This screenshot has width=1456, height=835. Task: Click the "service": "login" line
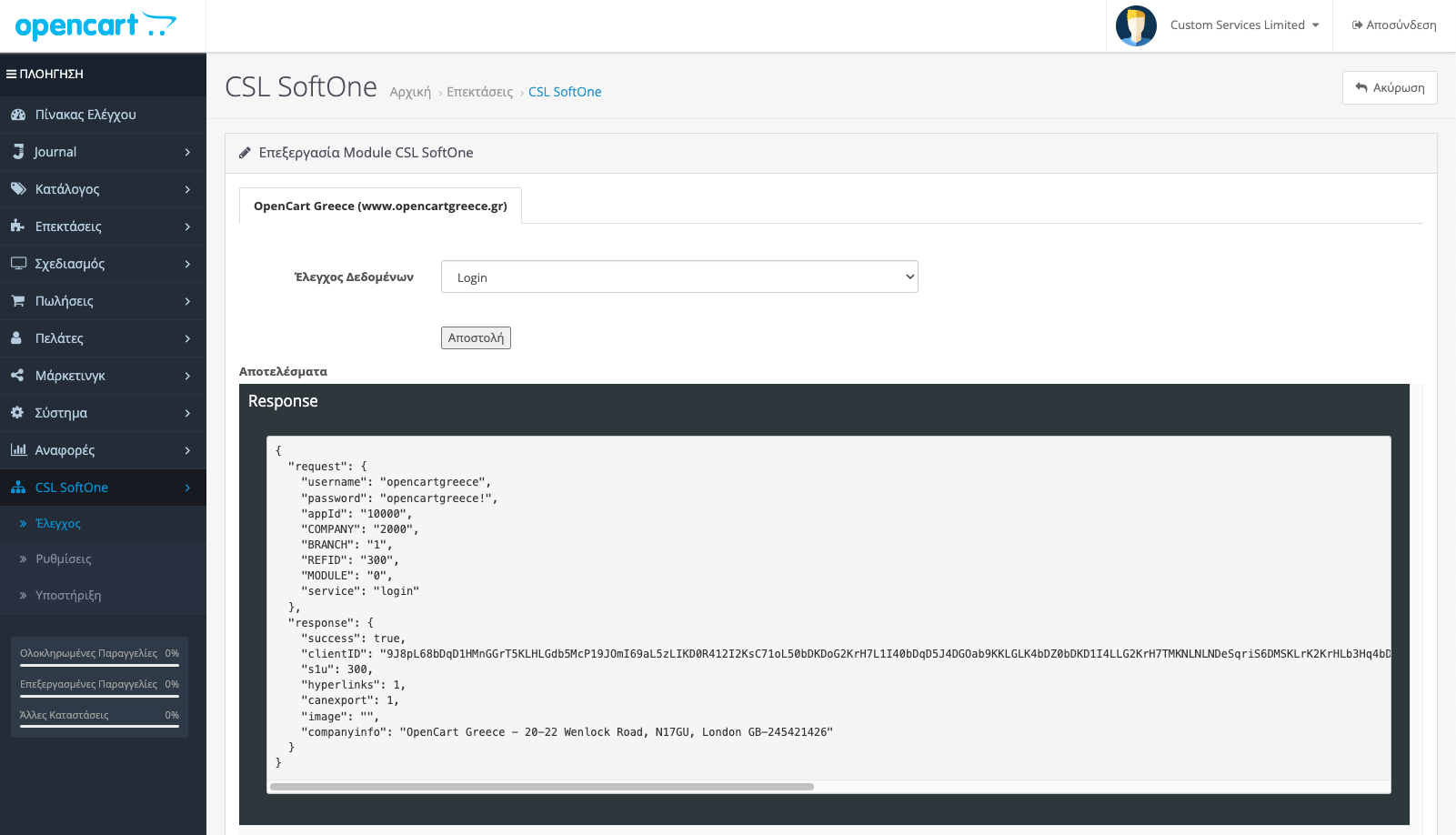pos(360,591)
